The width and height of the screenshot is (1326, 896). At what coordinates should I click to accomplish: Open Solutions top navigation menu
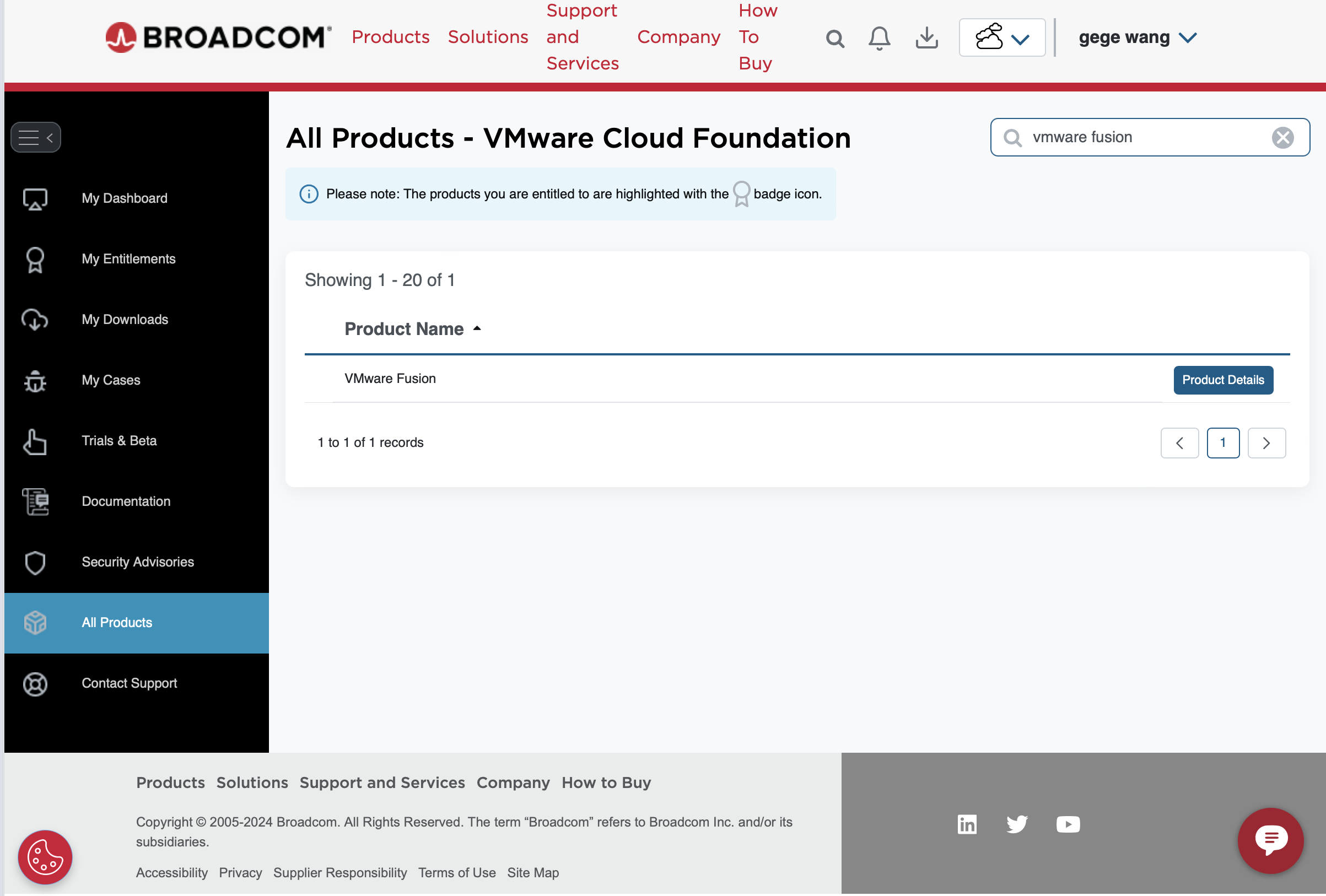pyautogui.click(x=488, y=37)
